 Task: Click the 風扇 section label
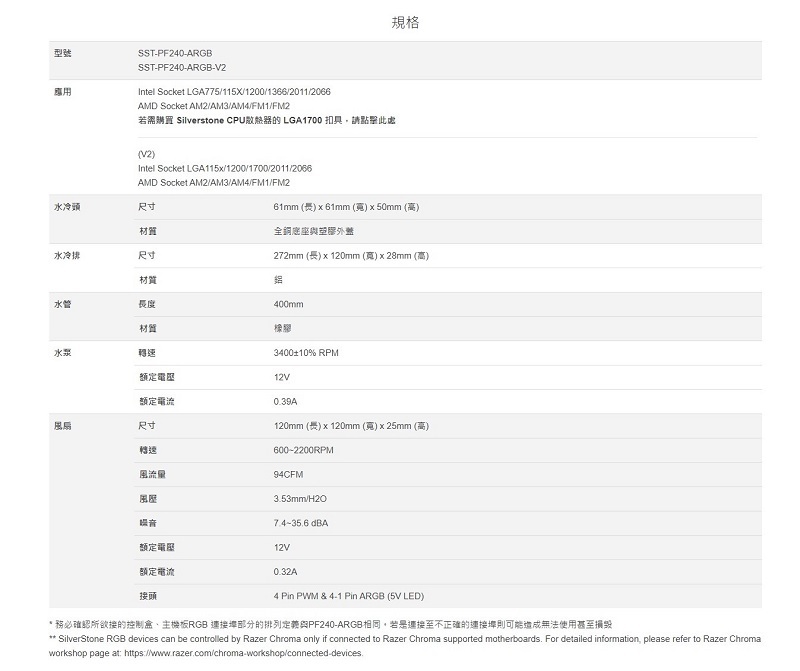[62, 426]
